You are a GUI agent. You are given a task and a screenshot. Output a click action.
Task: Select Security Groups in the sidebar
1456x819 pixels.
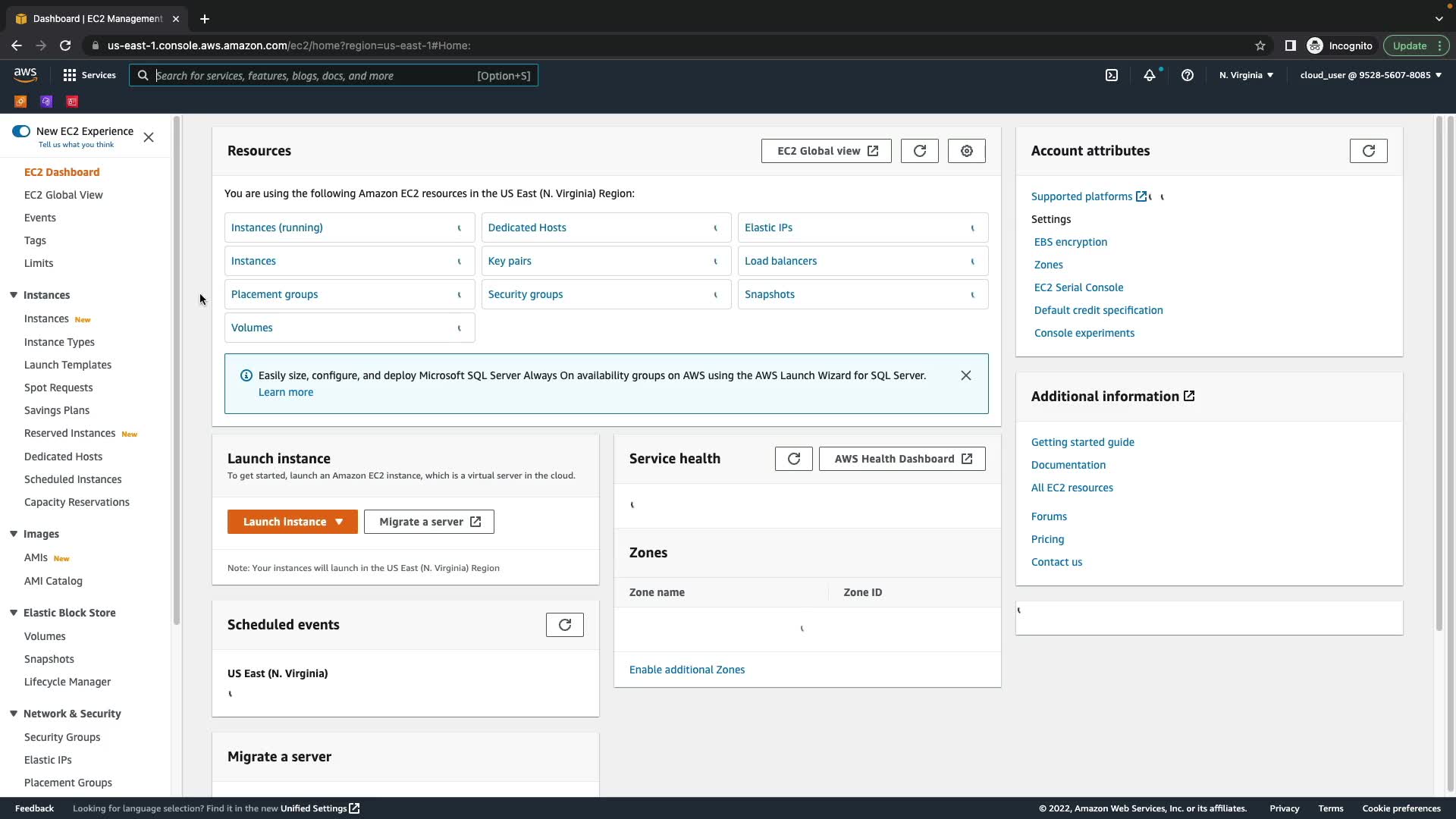[62, 737]
